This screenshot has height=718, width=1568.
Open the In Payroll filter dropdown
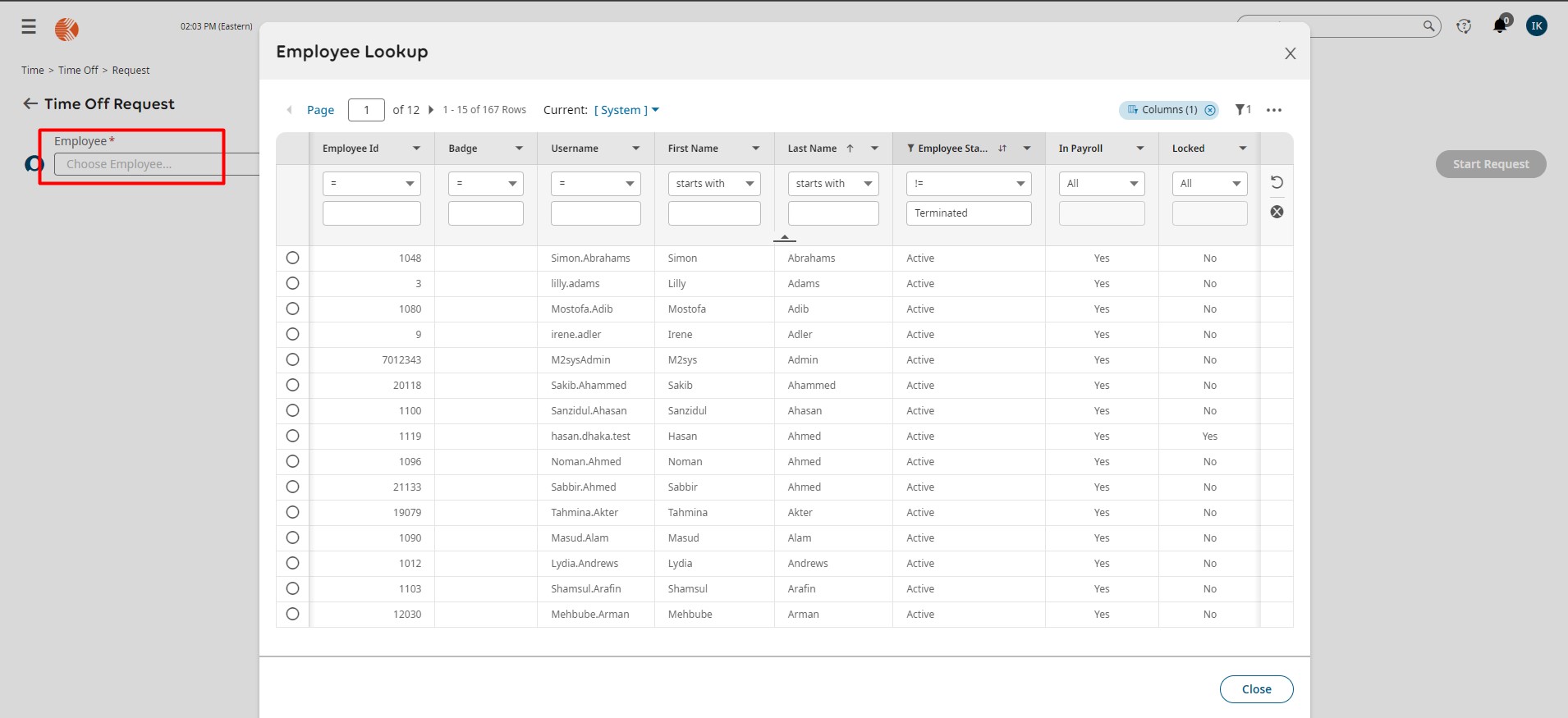[1101, 184]
